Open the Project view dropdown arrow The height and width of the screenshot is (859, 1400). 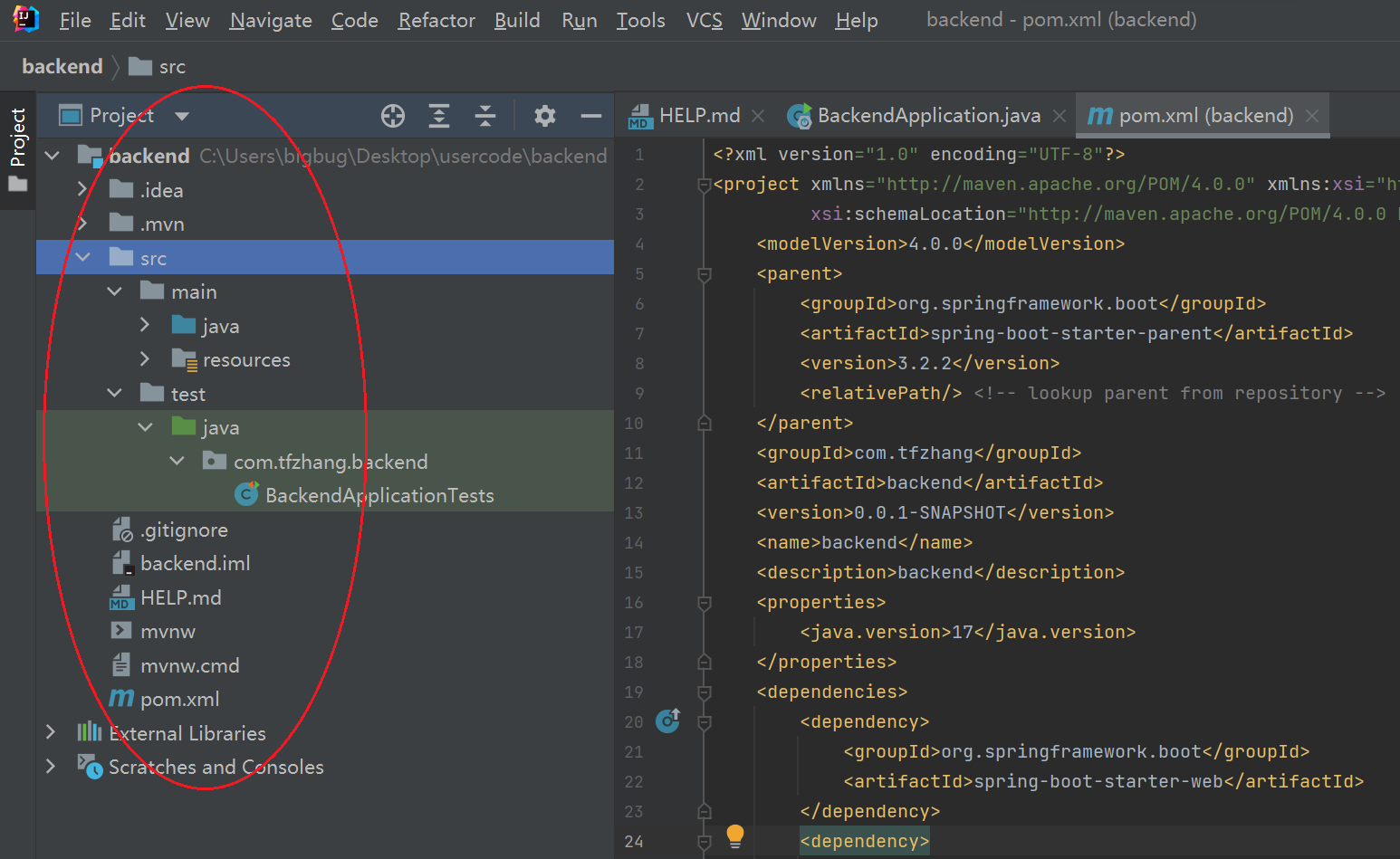(x=182, y=116)
